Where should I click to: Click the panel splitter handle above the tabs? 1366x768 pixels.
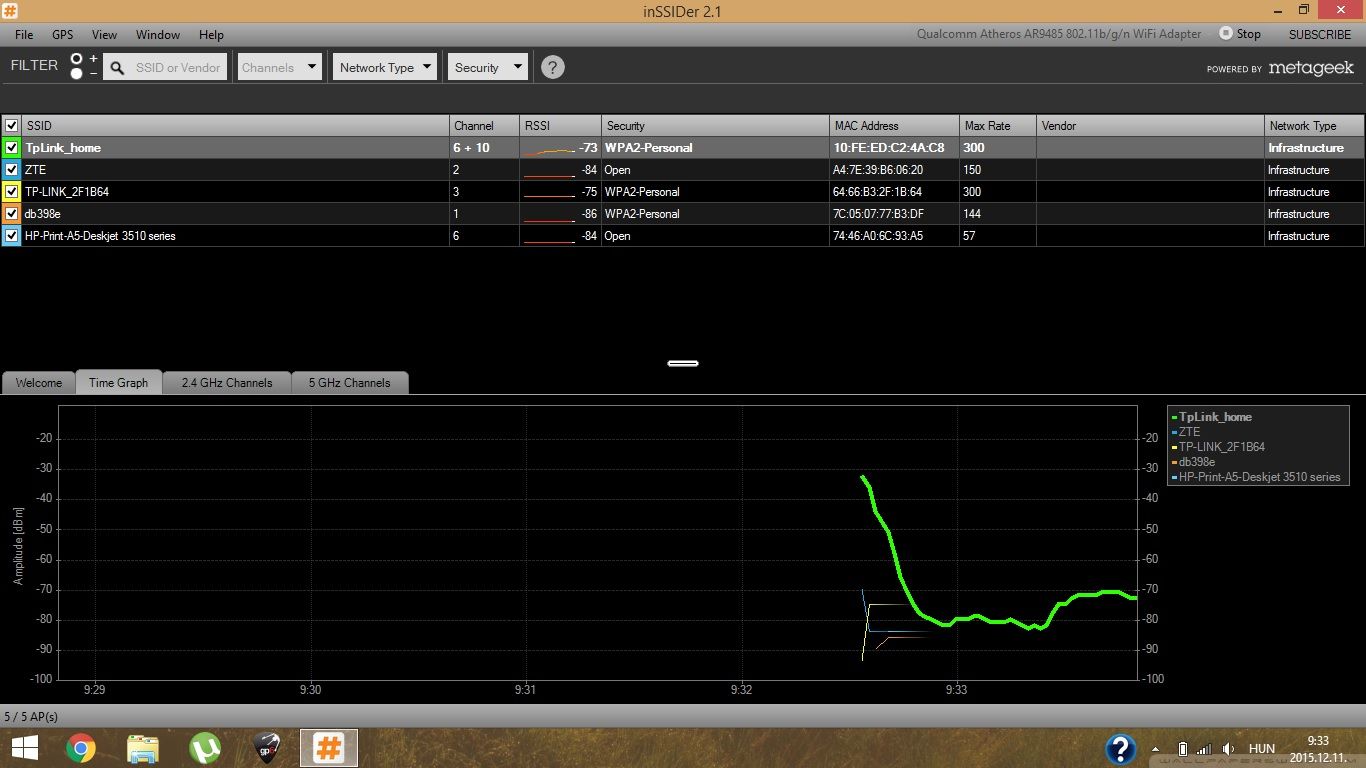682,363
